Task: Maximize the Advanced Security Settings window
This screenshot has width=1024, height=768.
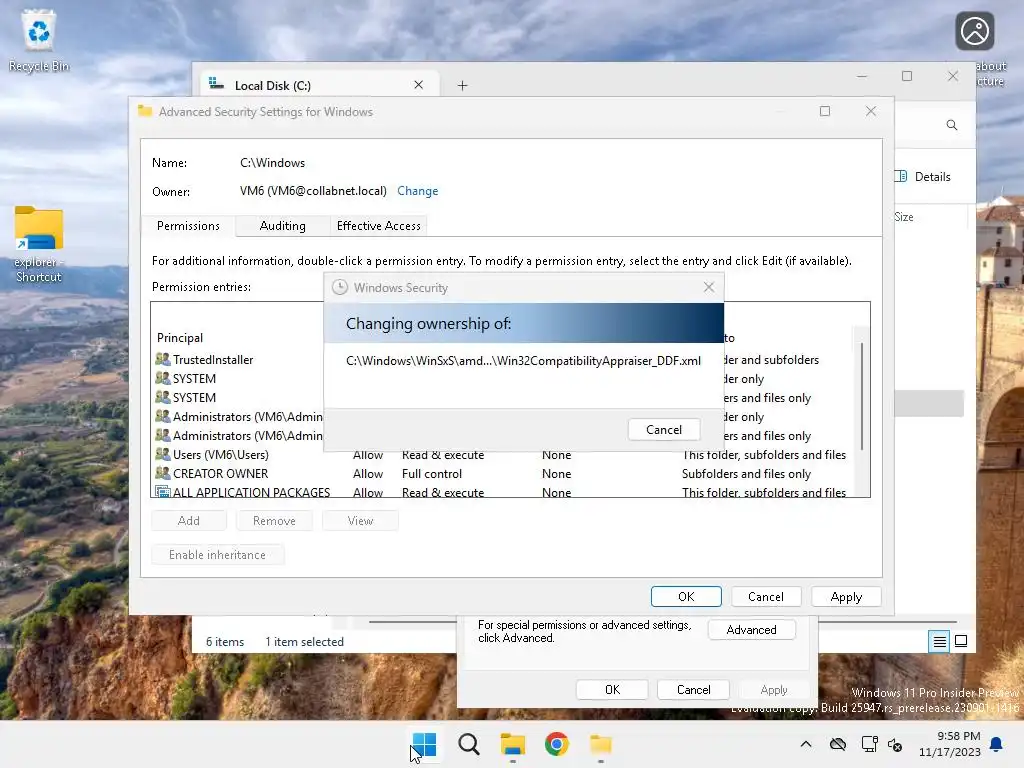Action: tap(825, 111)
